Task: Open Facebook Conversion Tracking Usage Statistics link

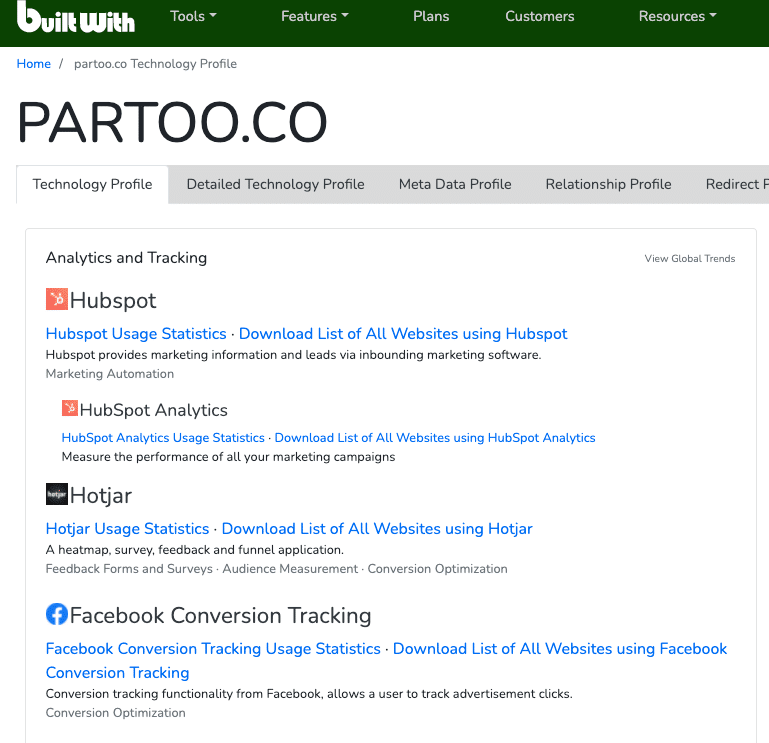Action: point(213,648)
